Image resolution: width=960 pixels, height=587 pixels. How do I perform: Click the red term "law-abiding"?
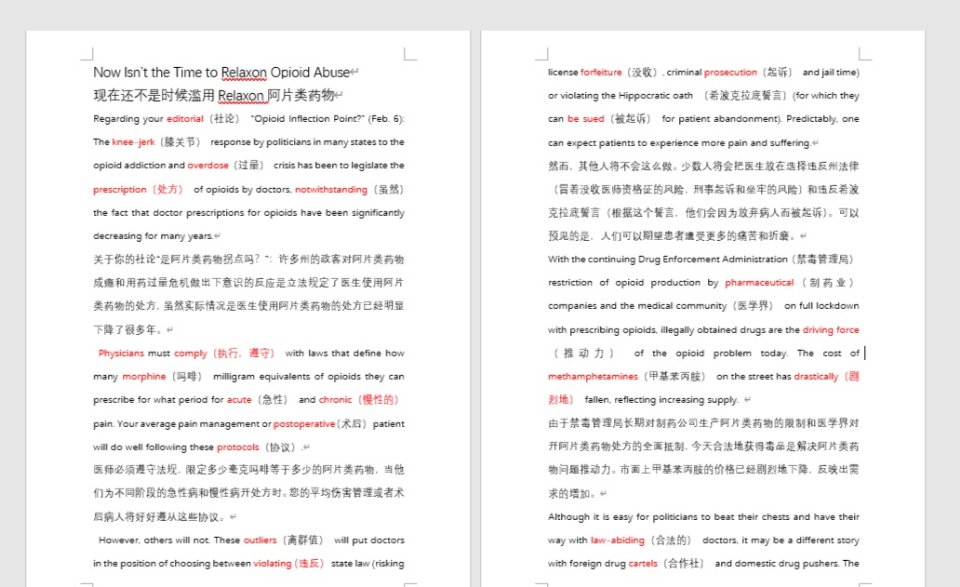point(617,540)
